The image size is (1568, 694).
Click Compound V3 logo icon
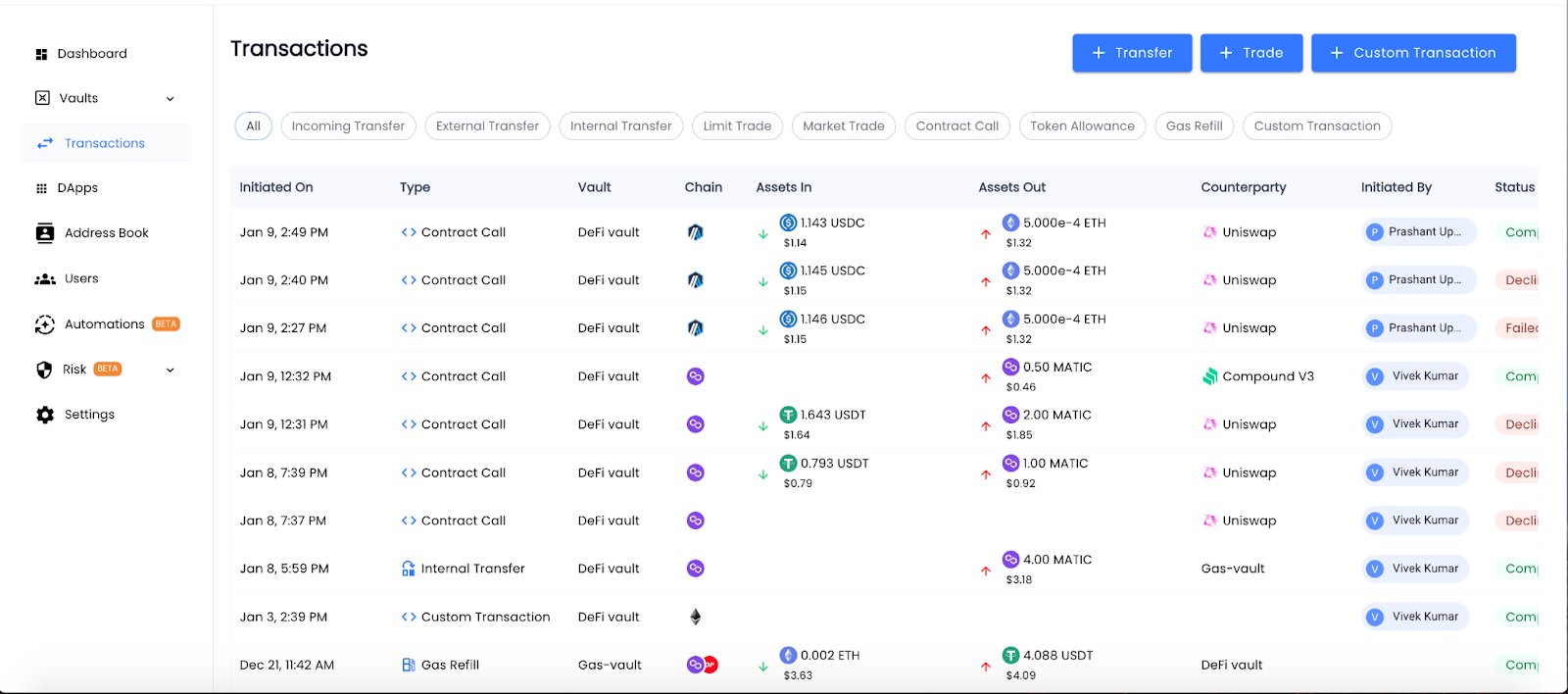1210,376
